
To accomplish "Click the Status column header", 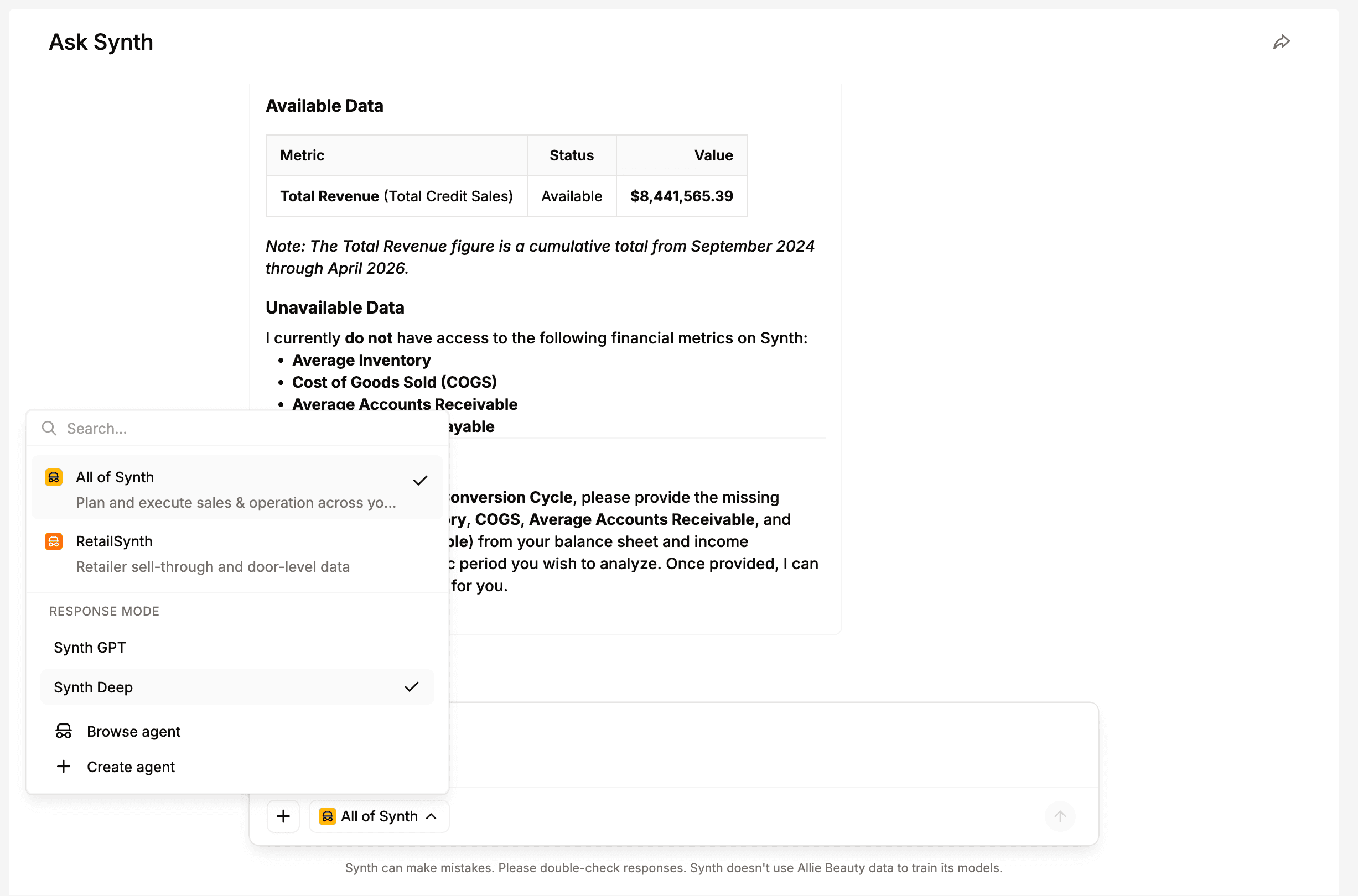I will (x=571, y=155).
